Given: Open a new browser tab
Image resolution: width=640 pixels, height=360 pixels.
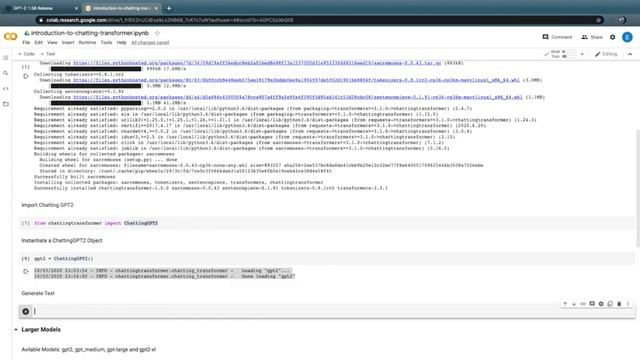Looking at the screenshot, I should click(x=169, y=8).
